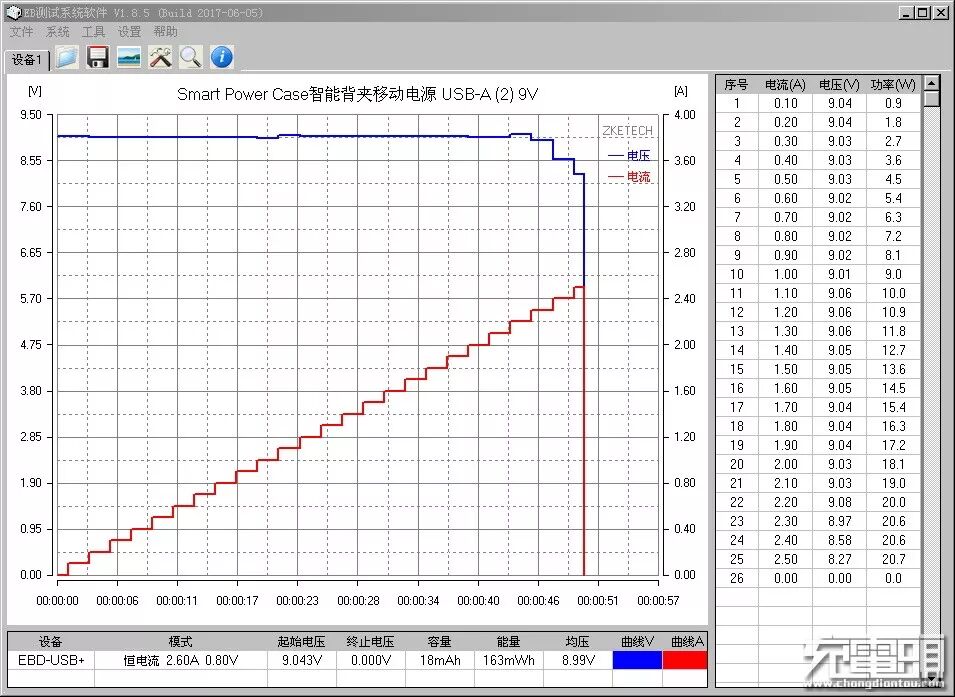Open settings via hammer and wrench icon
Image resolution: width=955 pixels, height=697 pixels.
pos(160,57)
